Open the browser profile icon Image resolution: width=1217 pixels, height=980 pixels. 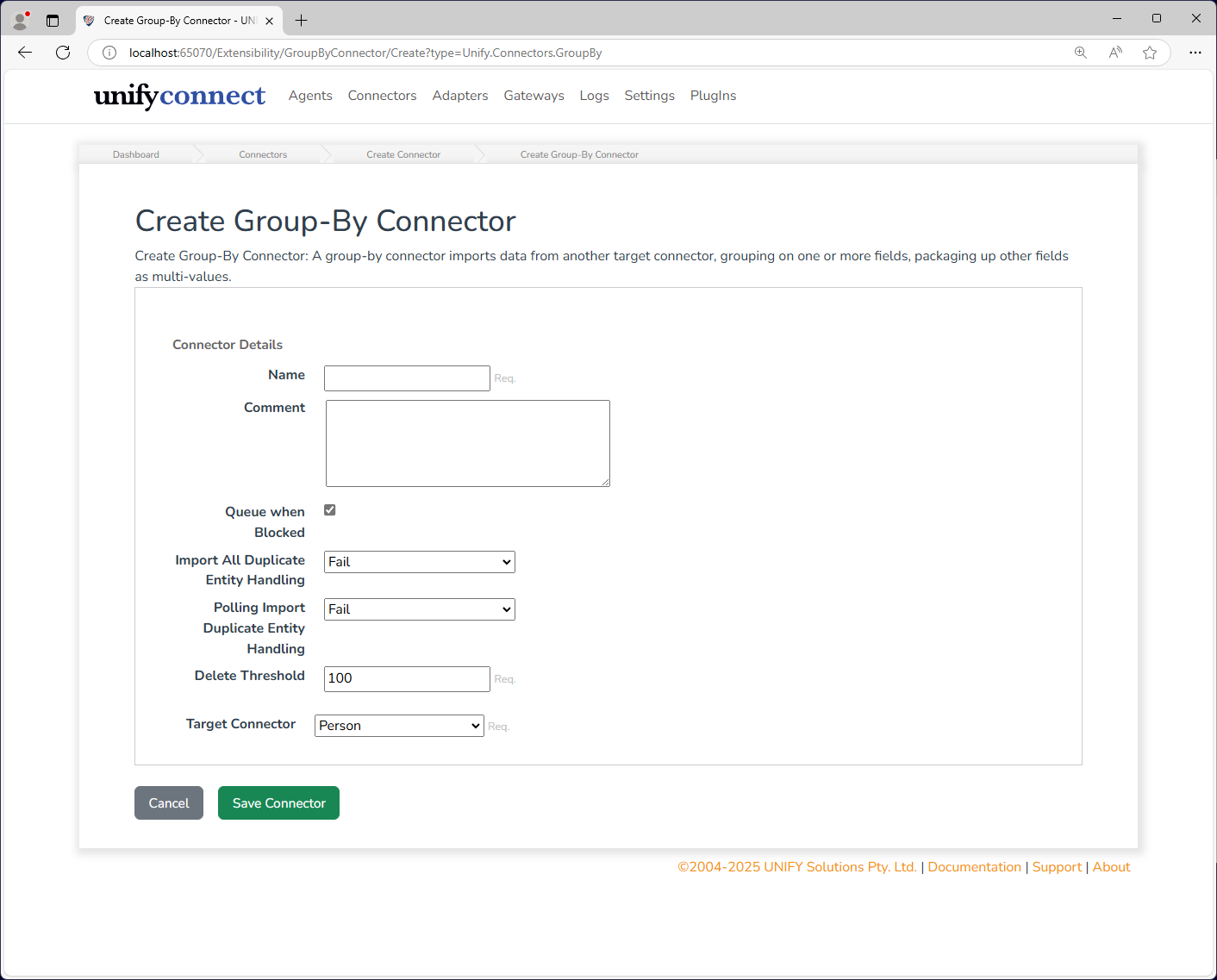pos(22,20)
